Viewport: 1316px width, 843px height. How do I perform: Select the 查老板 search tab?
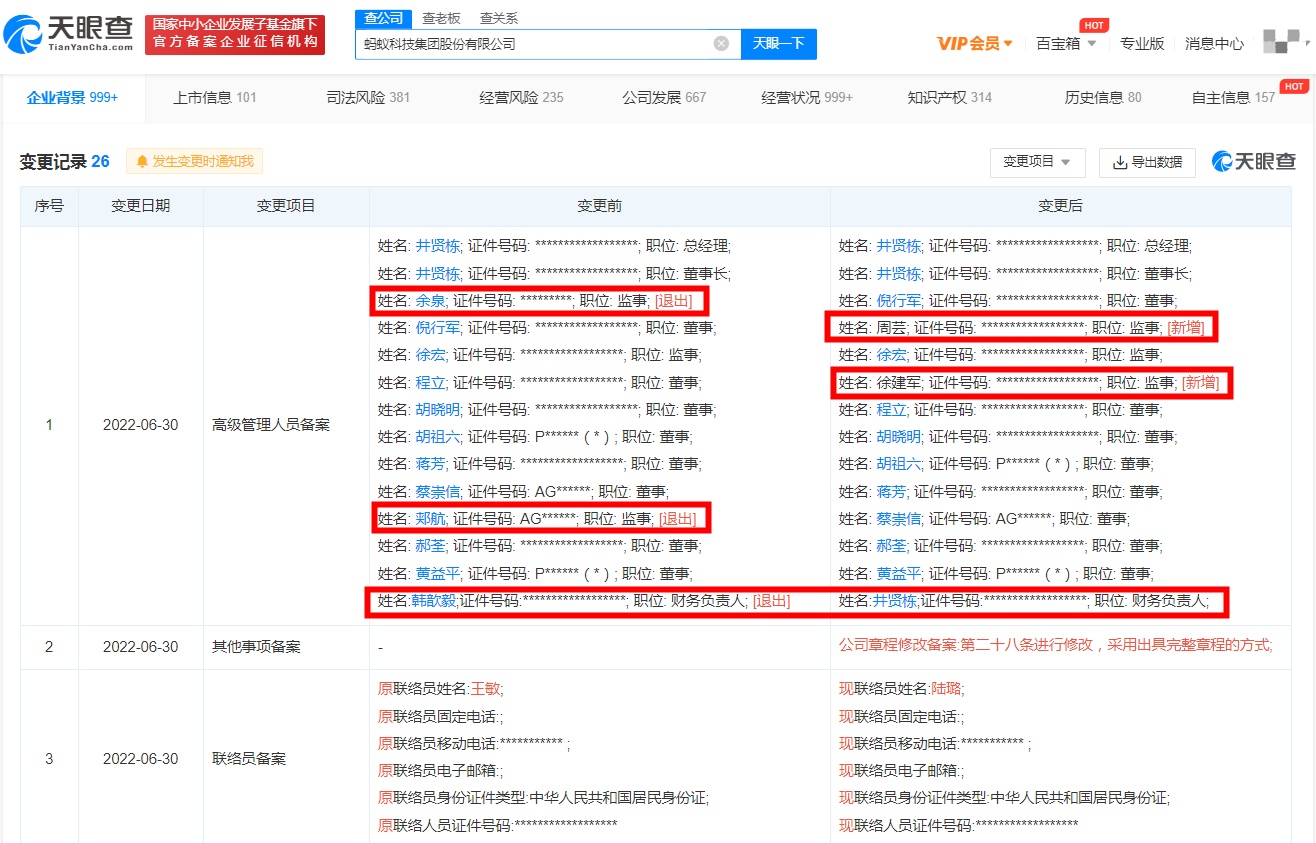[441, 18]
